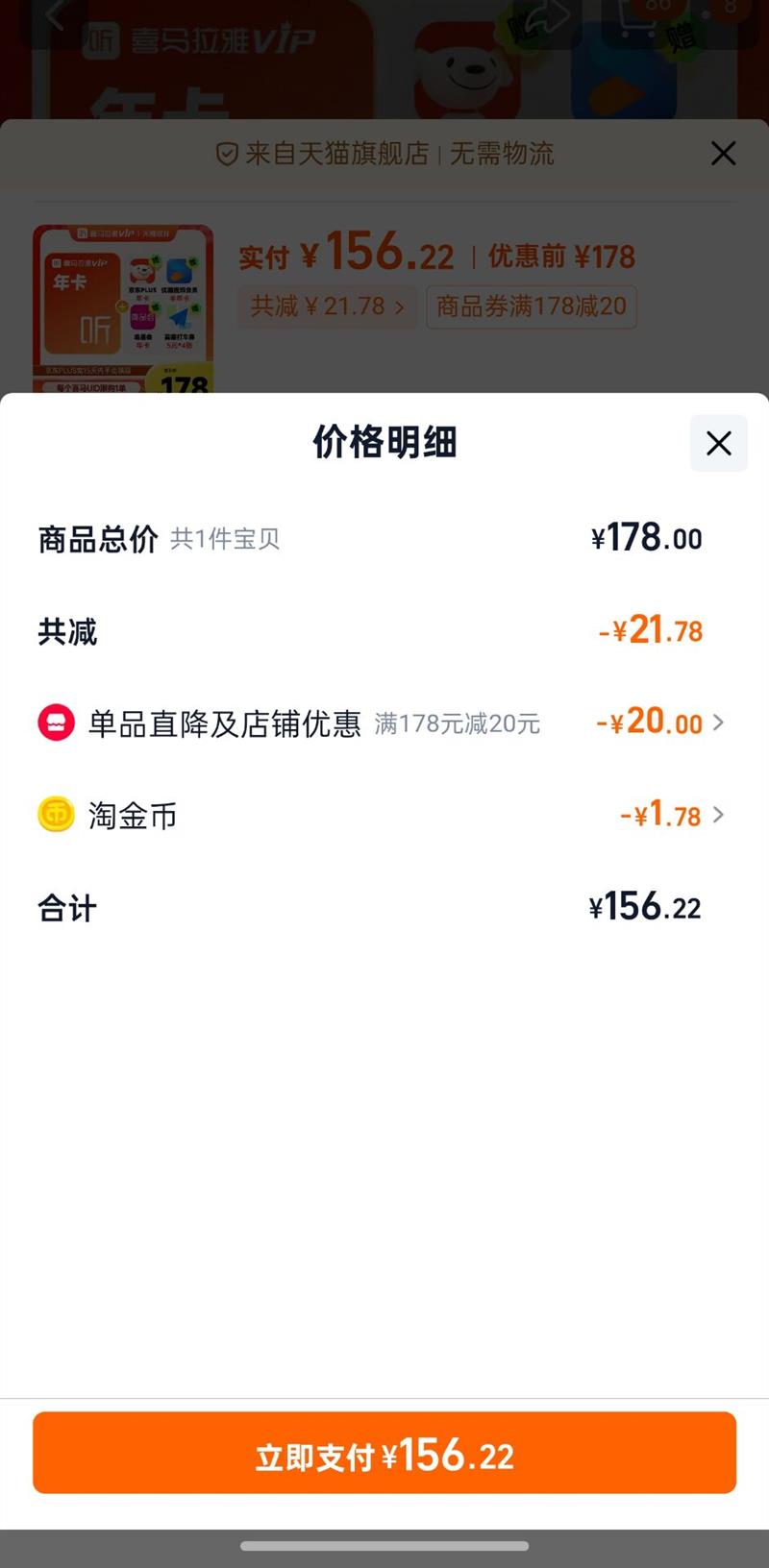Open the shopping cart icon in header

pos(638,19)
